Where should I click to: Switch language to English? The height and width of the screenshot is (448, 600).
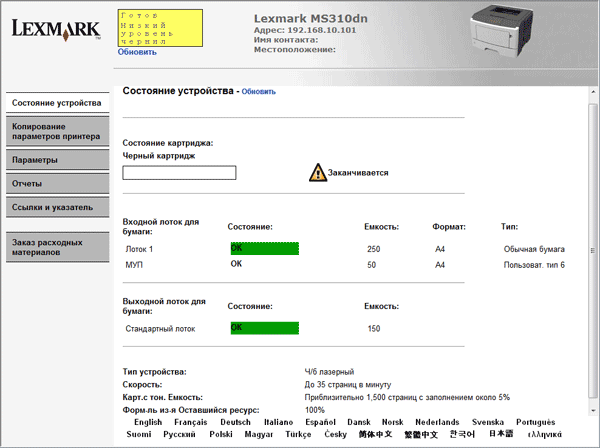click(148, 422)
